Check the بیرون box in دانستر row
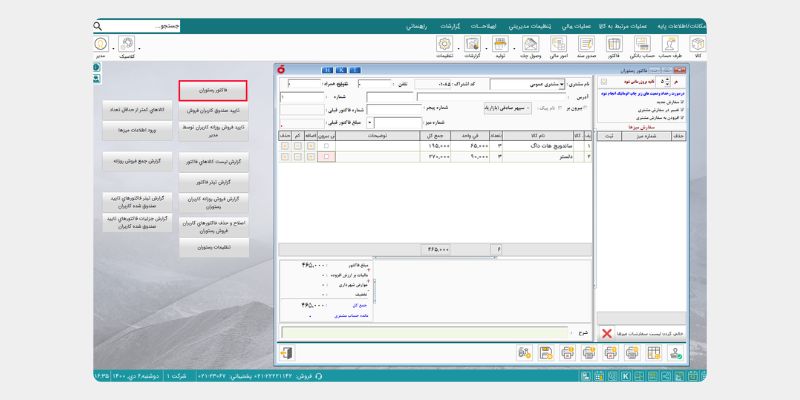The height and width of the screenshot is (400, 800). (327, 157)
